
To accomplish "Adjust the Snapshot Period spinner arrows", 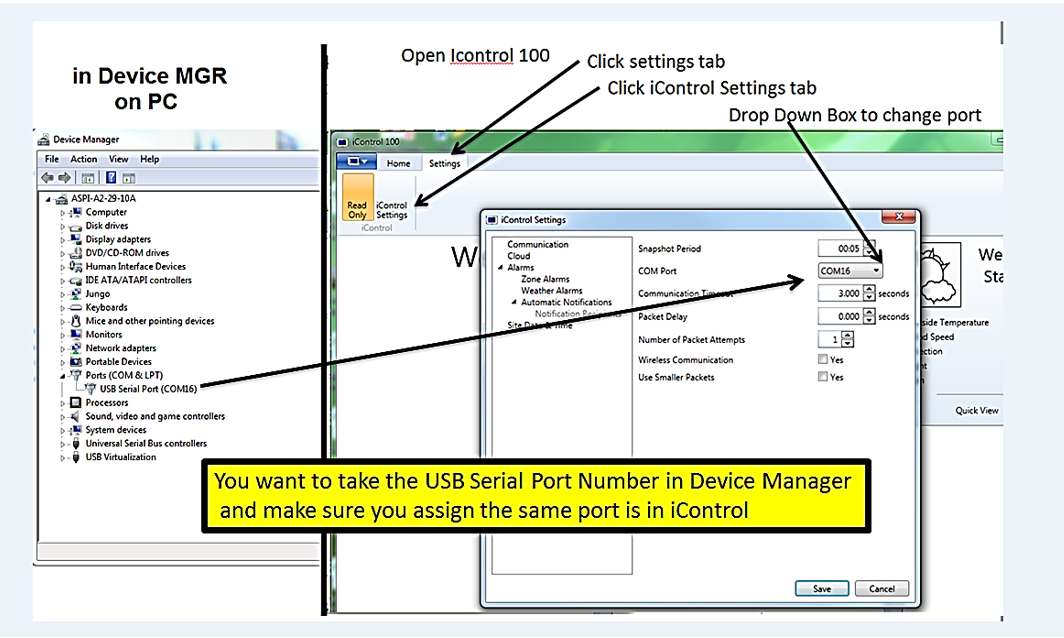I will point(869,248).
